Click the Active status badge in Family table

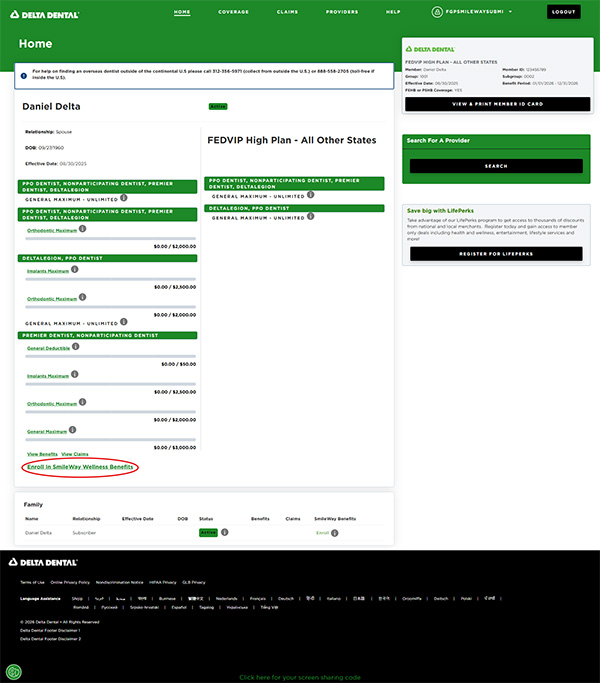208,532
